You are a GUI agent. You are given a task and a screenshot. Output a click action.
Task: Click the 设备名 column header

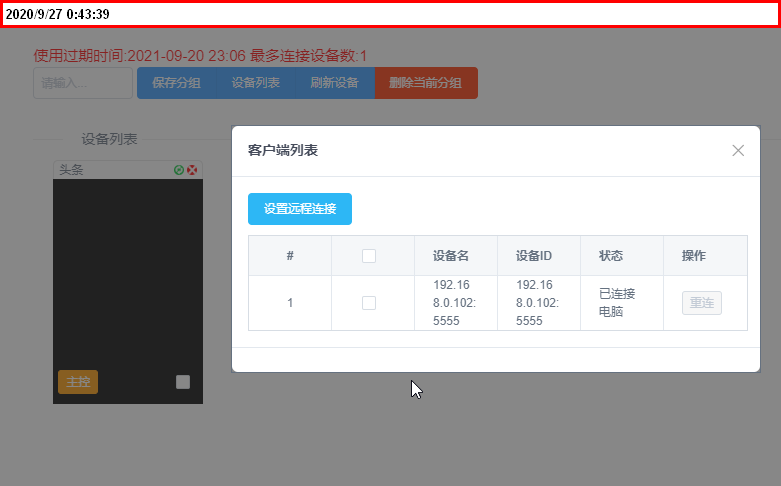[x=451, y=255]
